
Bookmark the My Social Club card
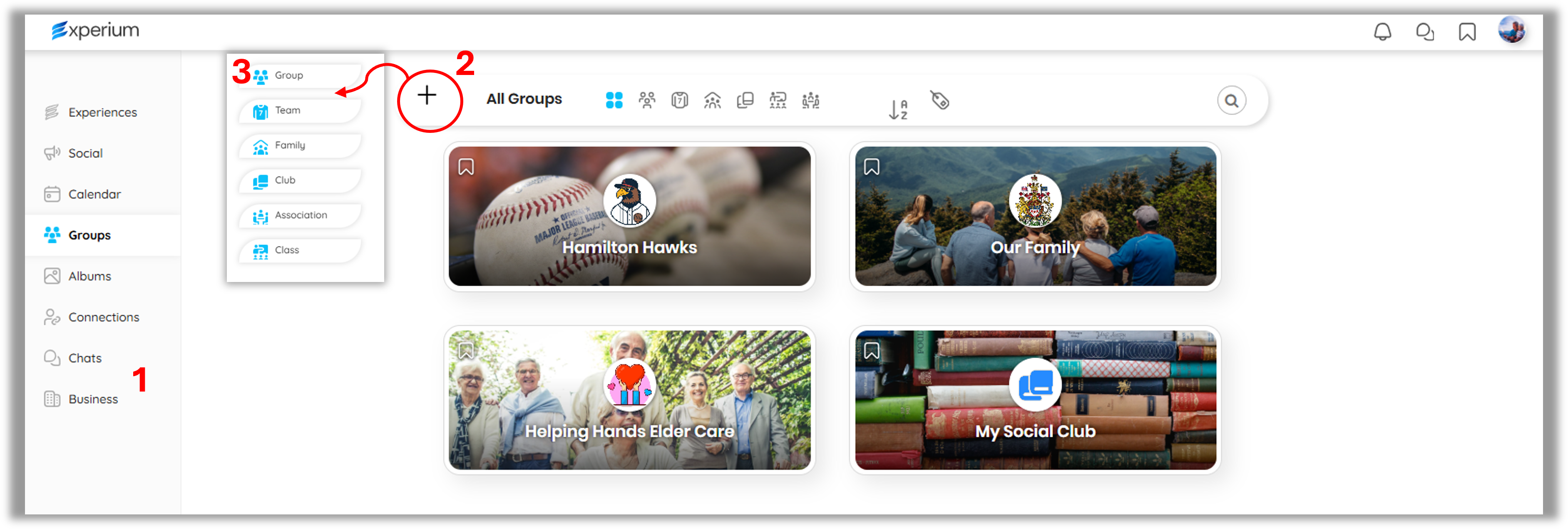871,351
